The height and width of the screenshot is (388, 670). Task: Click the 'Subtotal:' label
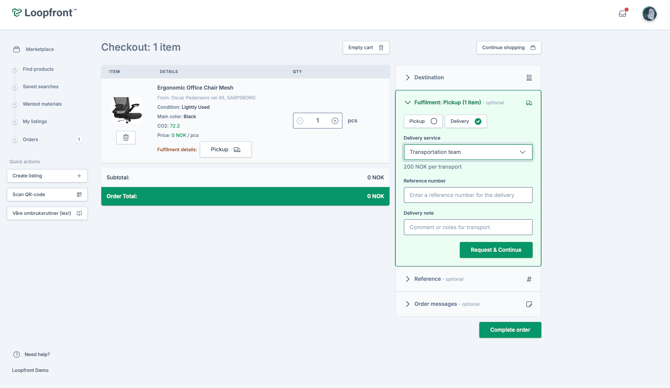[x=118, y=177]
